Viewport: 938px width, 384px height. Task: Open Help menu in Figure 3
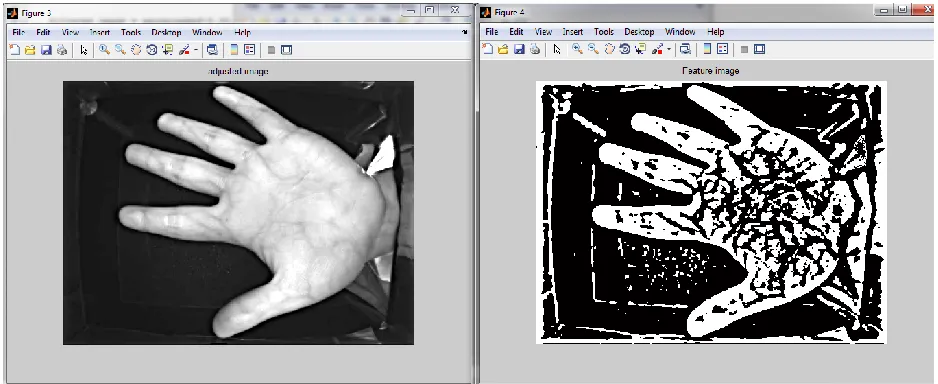[x=242, y=32]
